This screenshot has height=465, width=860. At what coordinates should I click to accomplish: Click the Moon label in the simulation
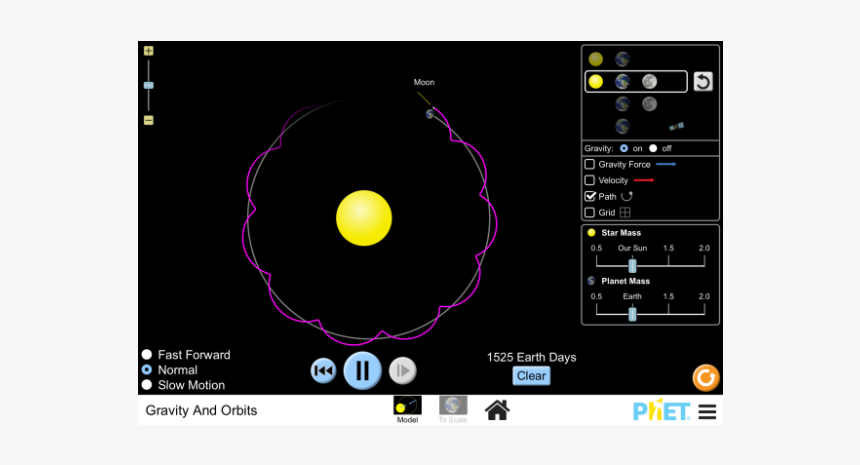tap(424, 82)
